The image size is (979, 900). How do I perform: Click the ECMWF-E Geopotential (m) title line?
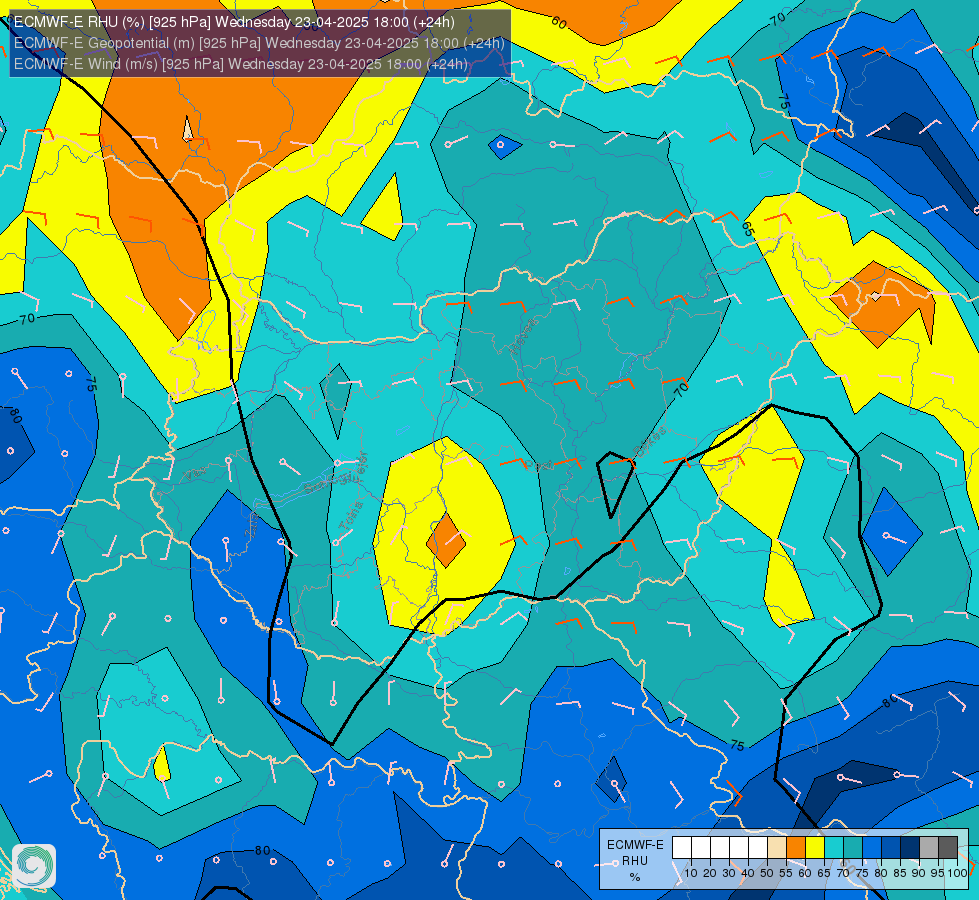(x=259, y=43)
